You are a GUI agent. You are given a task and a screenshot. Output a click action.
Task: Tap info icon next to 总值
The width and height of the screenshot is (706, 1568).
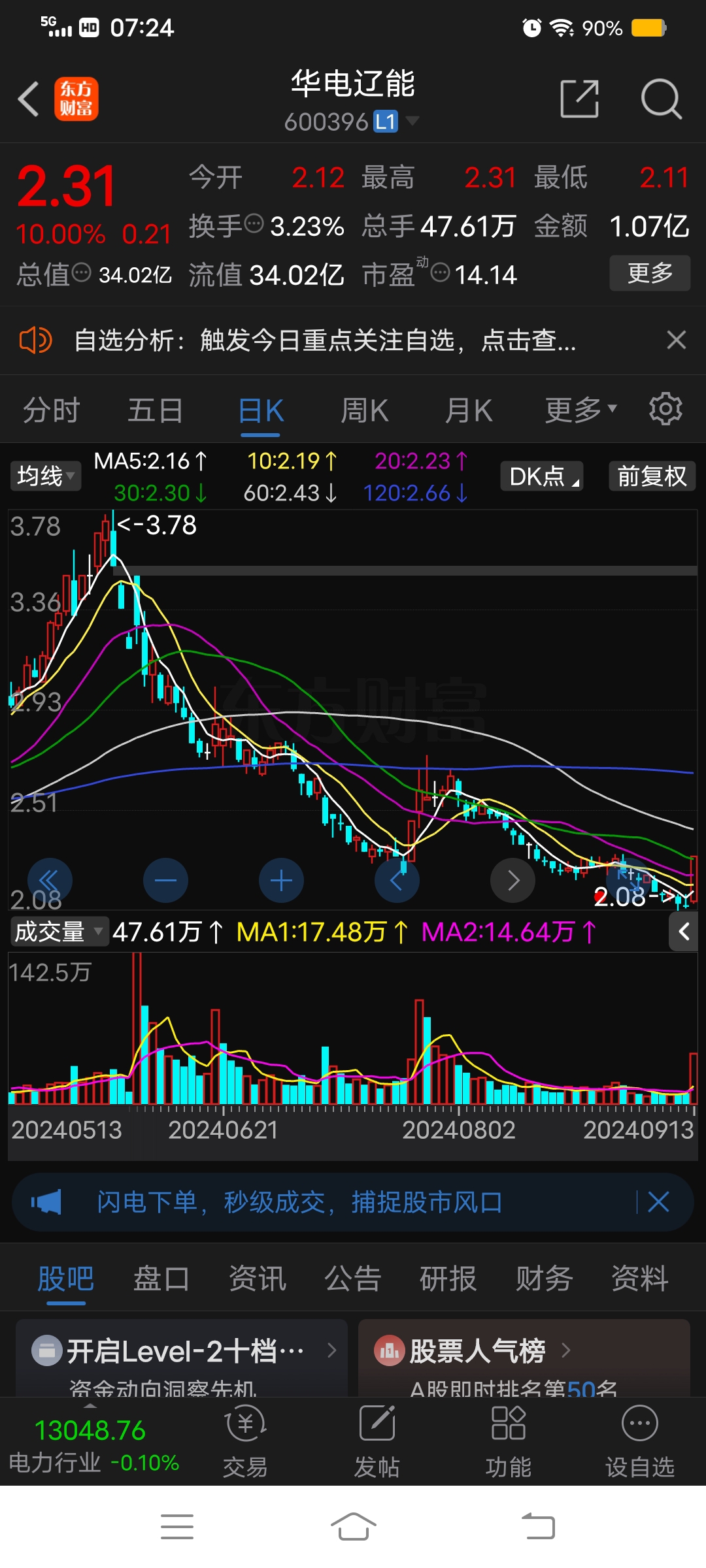81,272
